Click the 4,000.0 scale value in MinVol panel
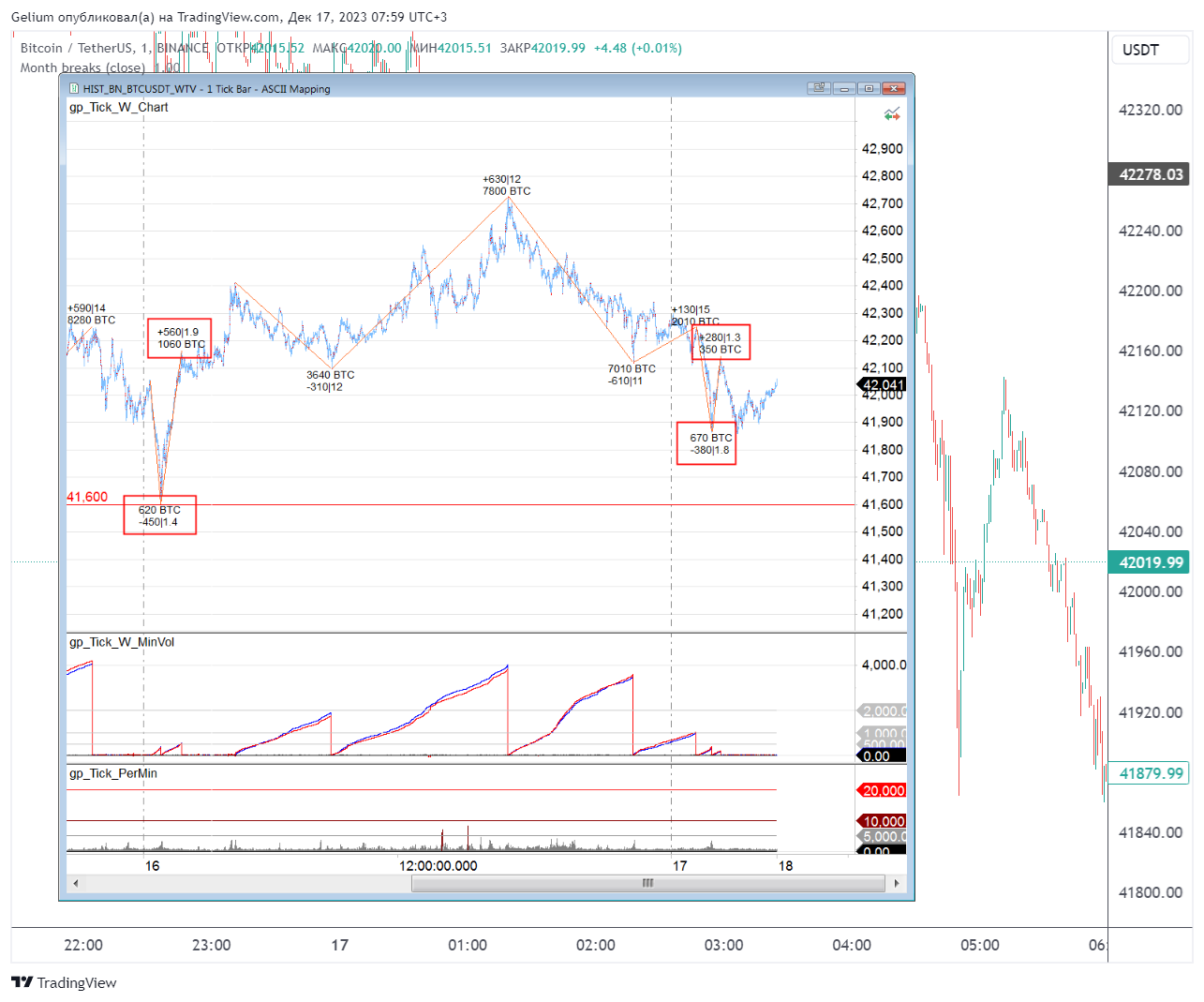 884,665
